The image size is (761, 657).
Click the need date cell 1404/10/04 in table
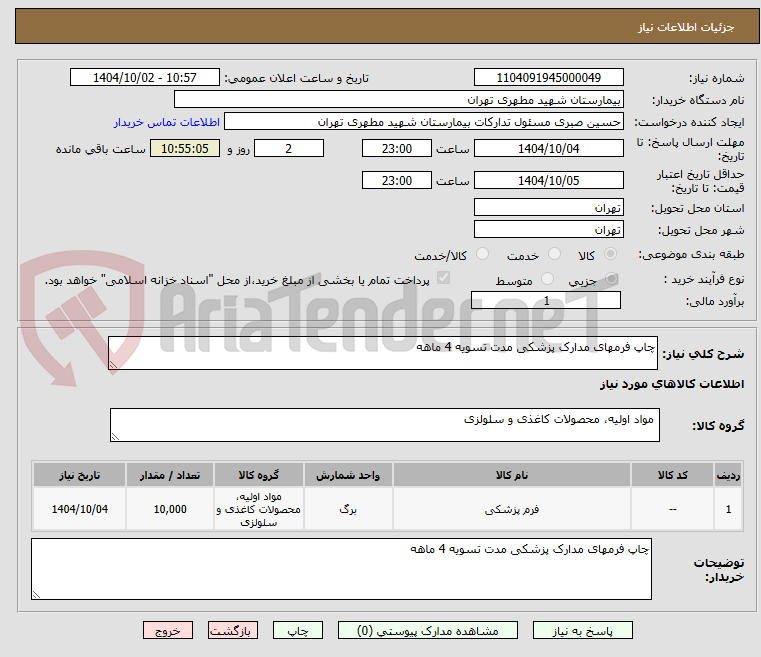[80, 509]
